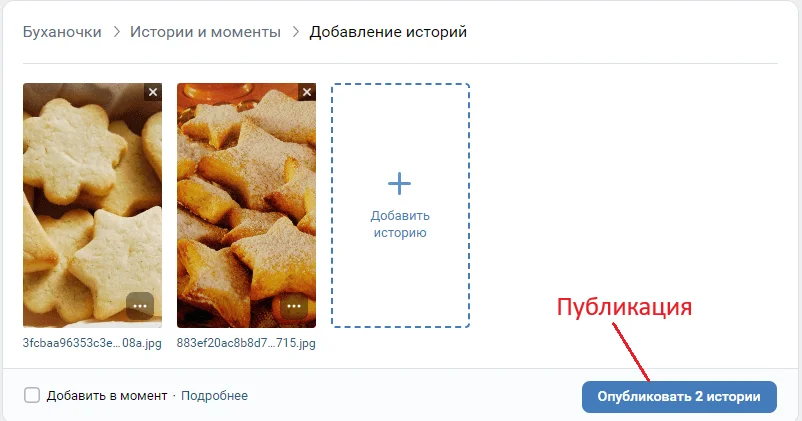Click the chevron after "Буханочки"
This screenshot has width=802, height=421.
[116, 32]
